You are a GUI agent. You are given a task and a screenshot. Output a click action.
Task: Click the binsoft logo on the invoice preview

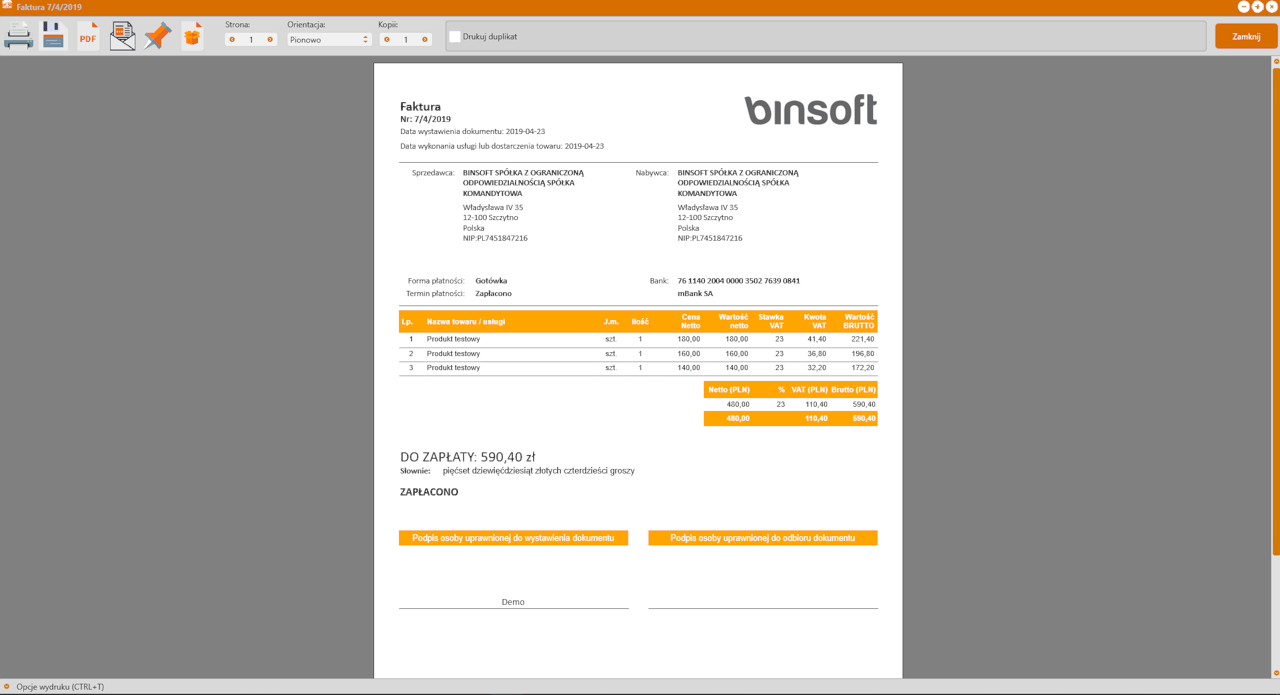(x=810, y=109)
